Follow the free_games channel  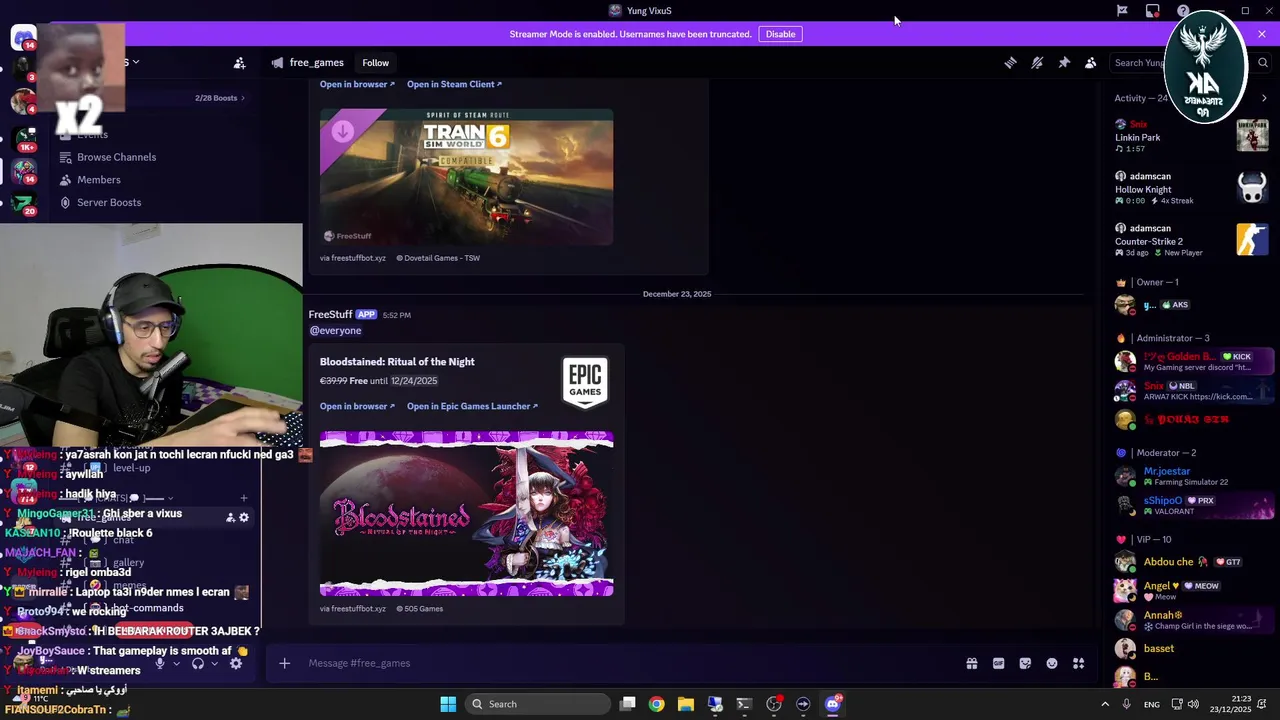375,63
